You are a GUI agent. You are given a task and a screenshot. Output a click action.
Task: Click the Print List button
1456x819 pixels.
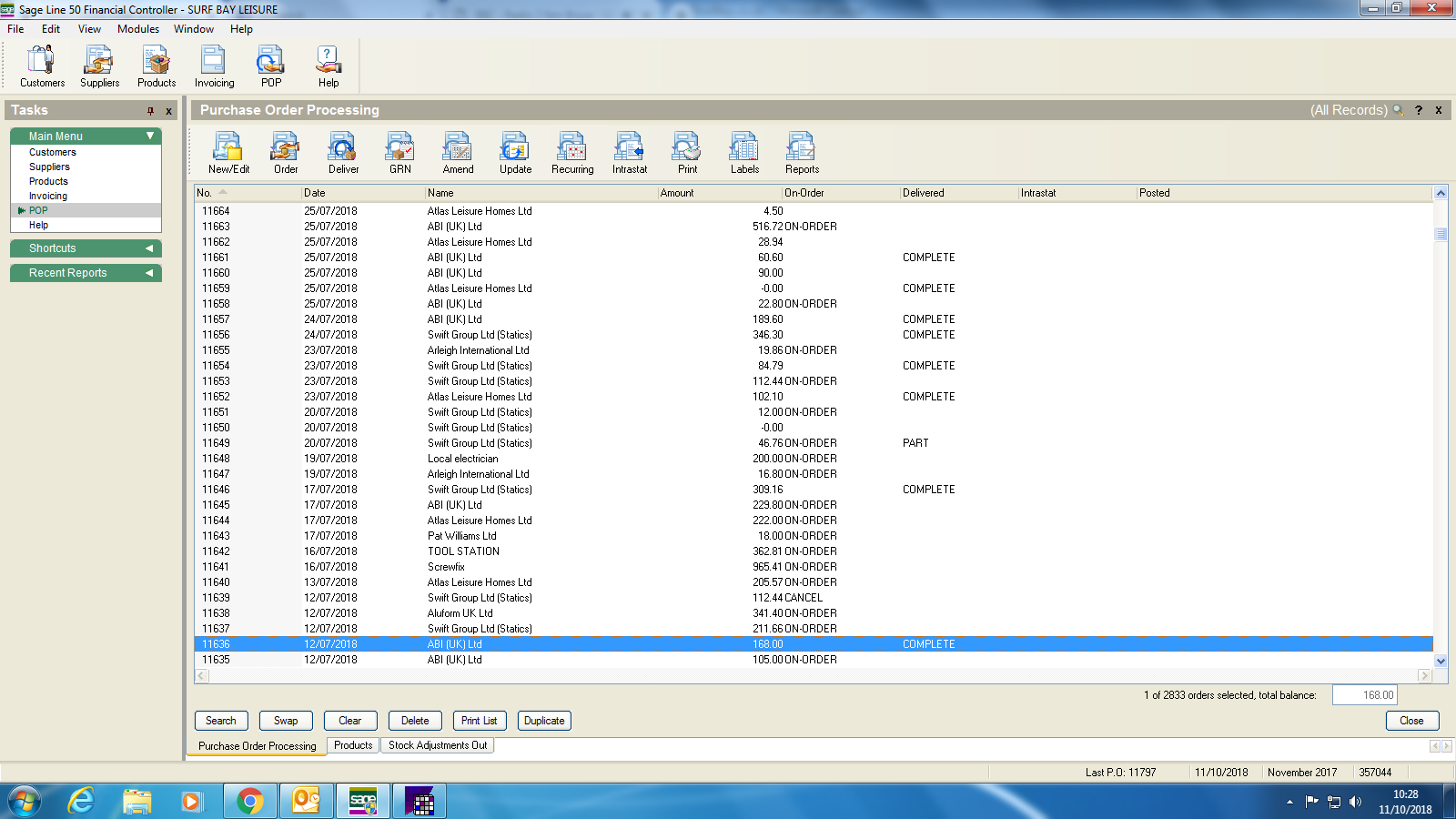[479, 721]
